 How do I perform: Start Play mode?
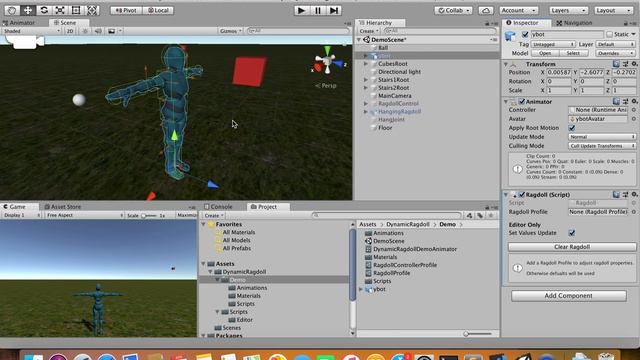click(302, 10)
